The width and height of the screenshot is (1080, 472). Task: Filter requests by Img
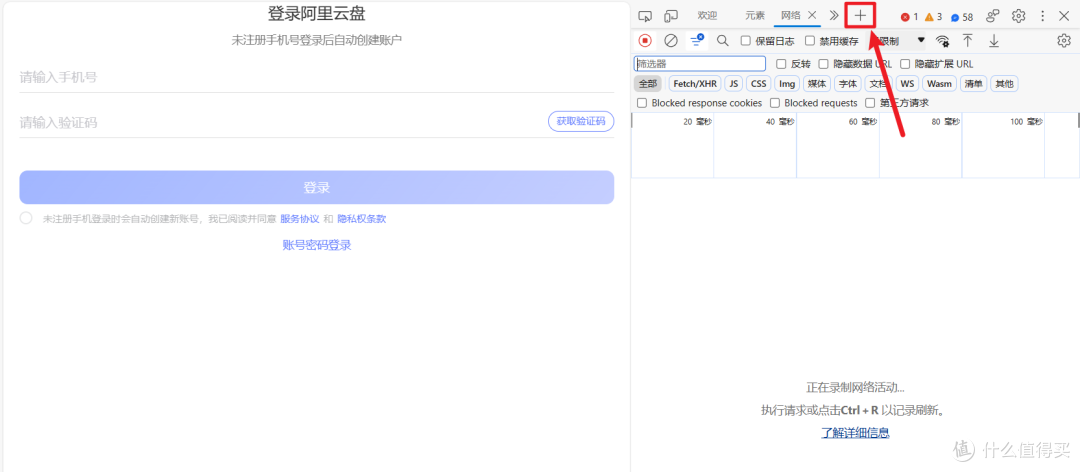(x=787, y=83)
